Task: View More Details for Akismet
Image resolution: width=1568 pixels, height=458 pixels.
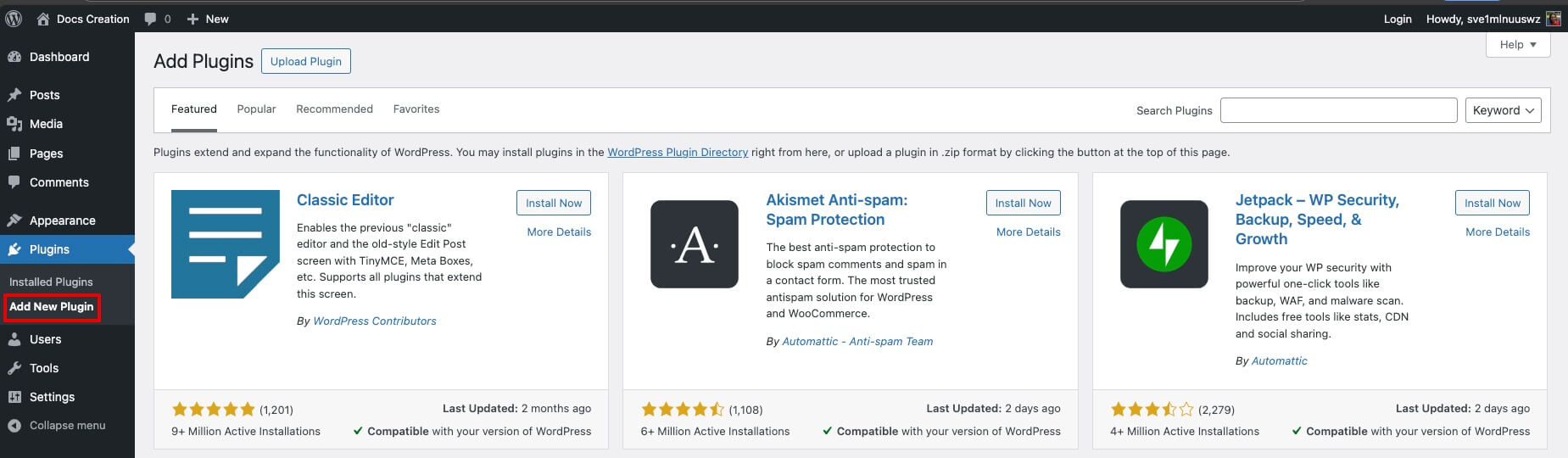Action: tap(1028, 232)
